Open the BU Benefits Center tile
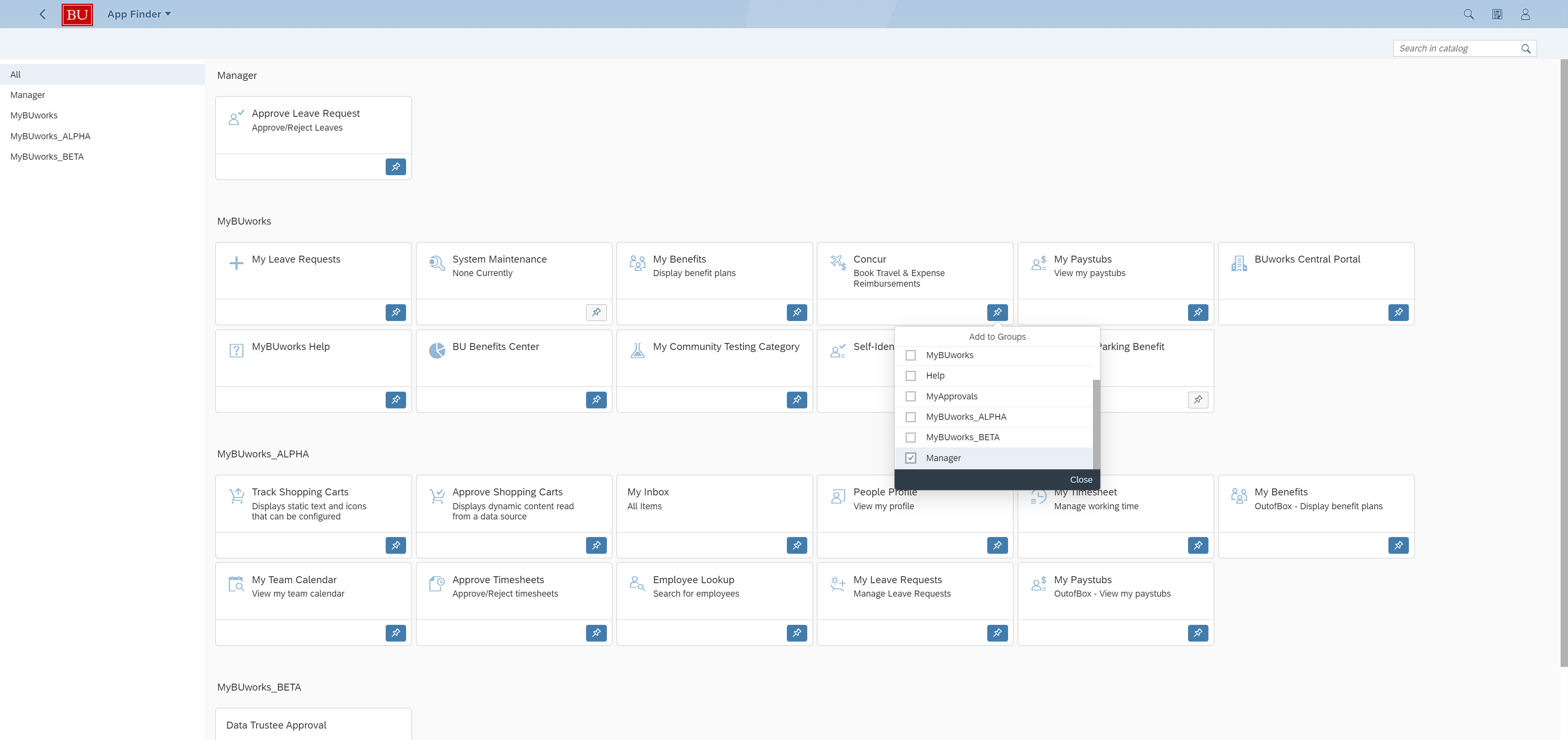Image resolution: width=1568 pixels, height=740 pixels. point(514,357)
